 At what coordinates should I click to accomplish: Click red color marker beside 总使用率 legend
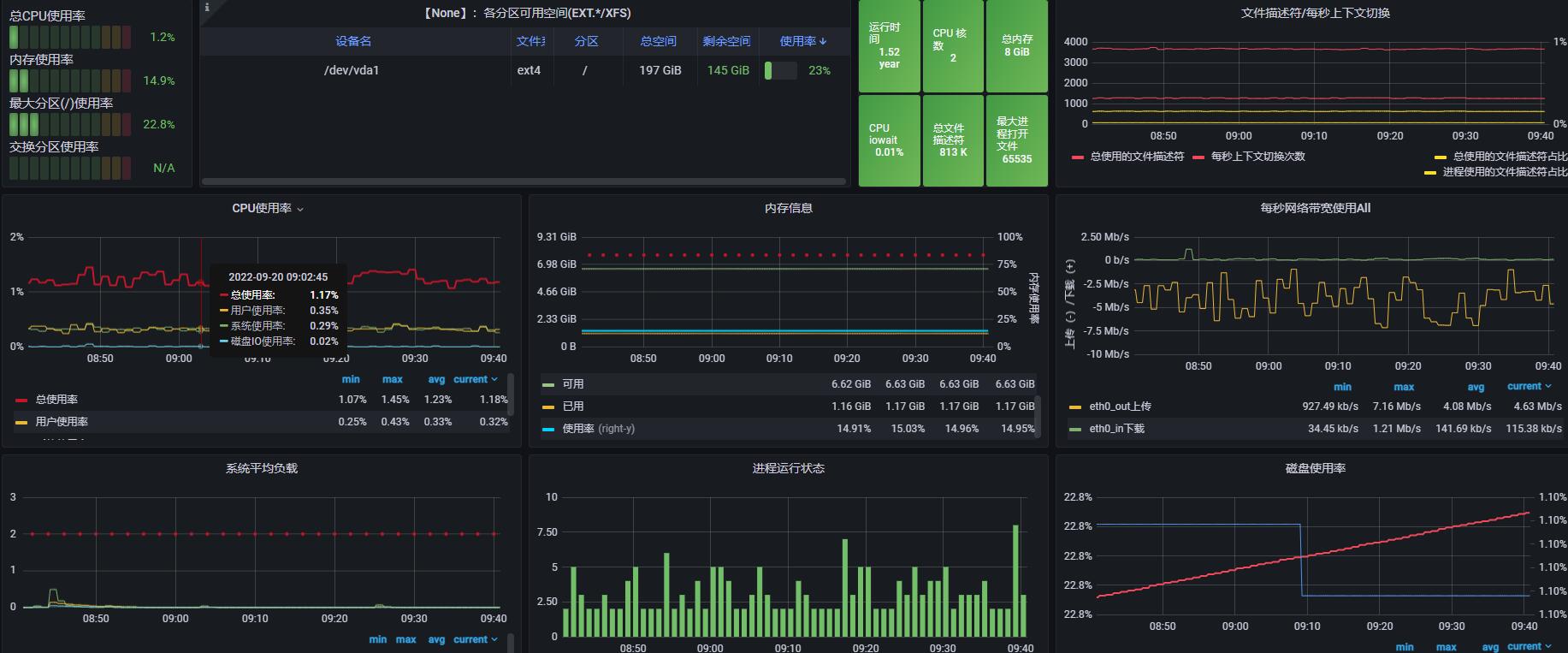(x=21, y=400)
